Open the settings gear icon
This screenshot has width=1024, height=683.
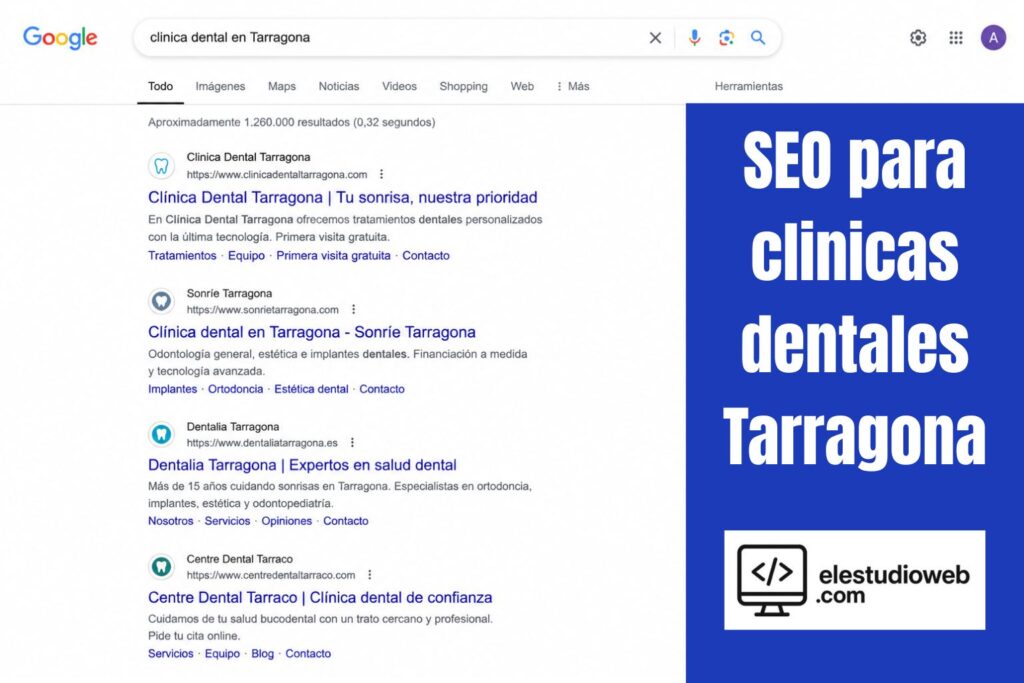coord(918,38)
